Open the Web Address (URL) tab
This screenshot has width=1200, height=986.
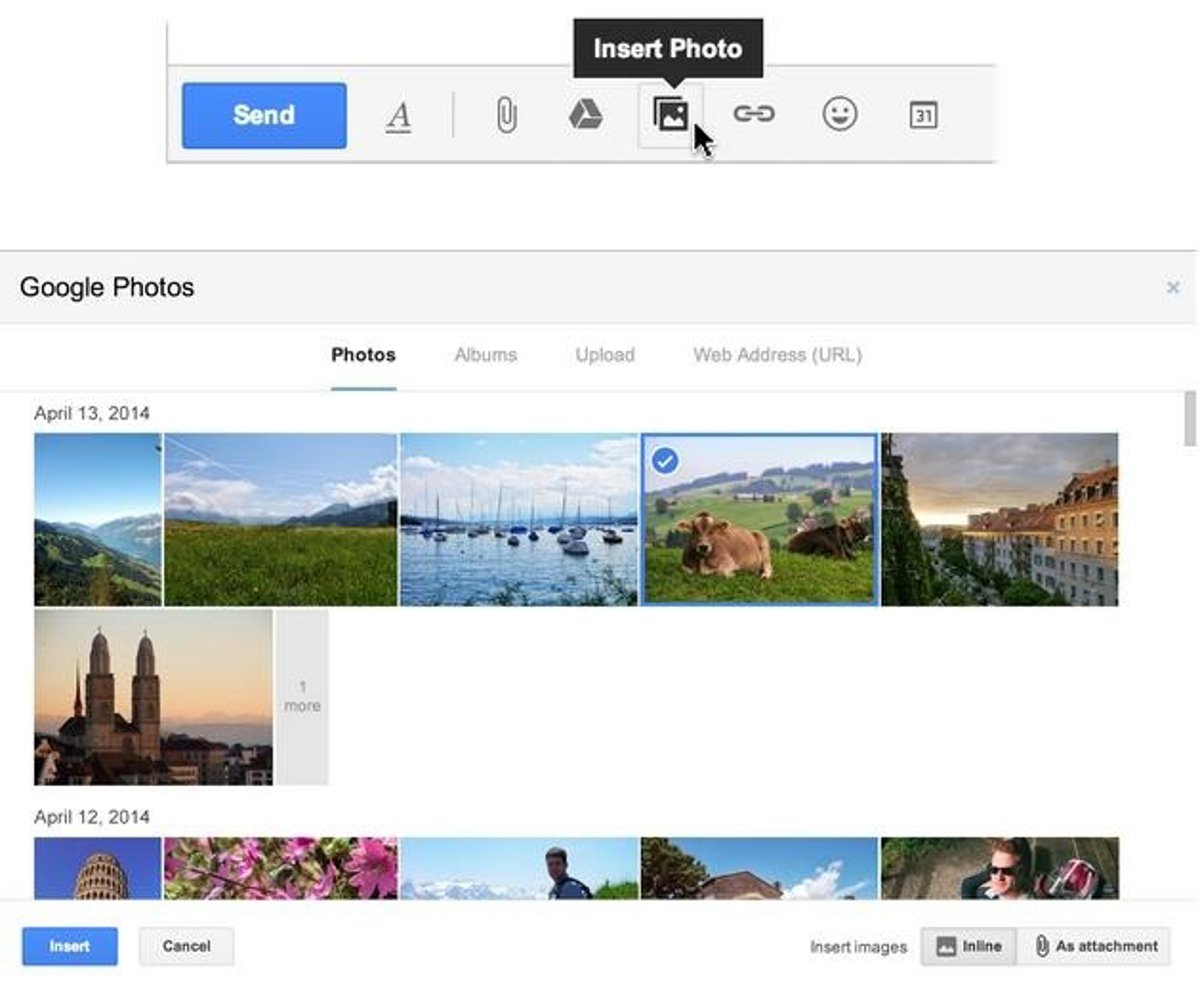[777, 355]
